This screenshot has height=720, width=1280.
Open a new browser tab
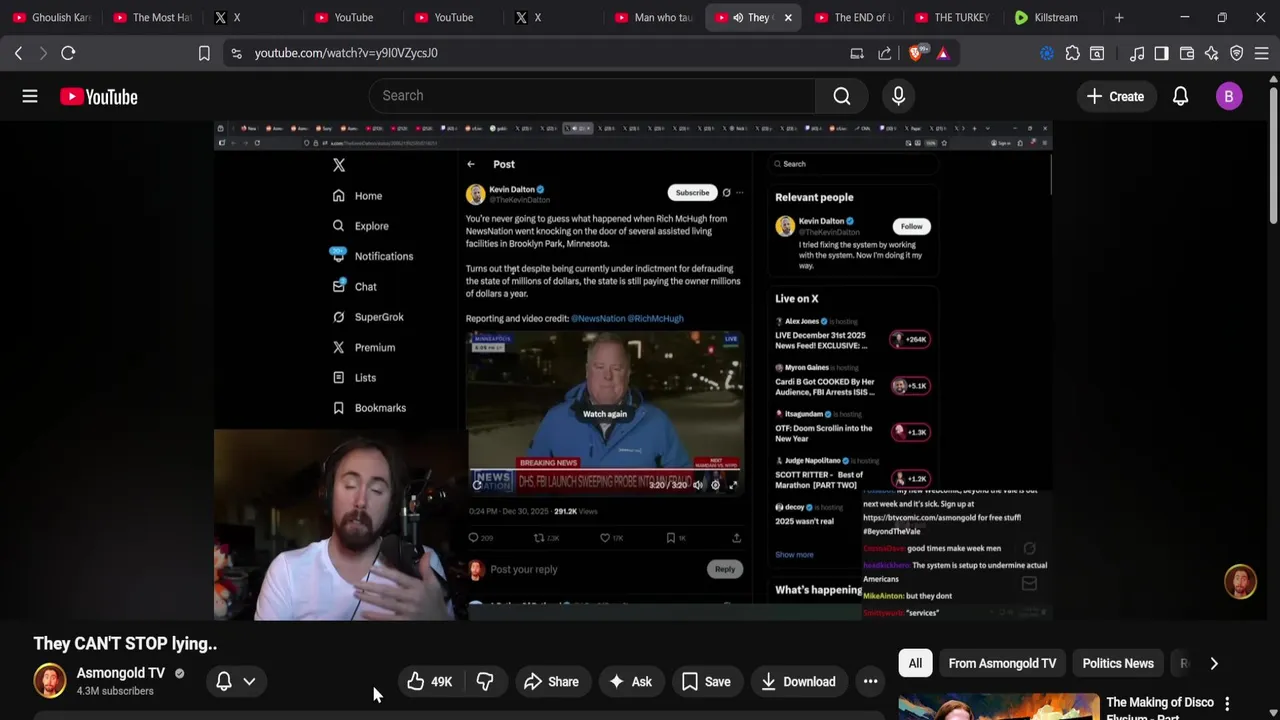pos(1119,17)
